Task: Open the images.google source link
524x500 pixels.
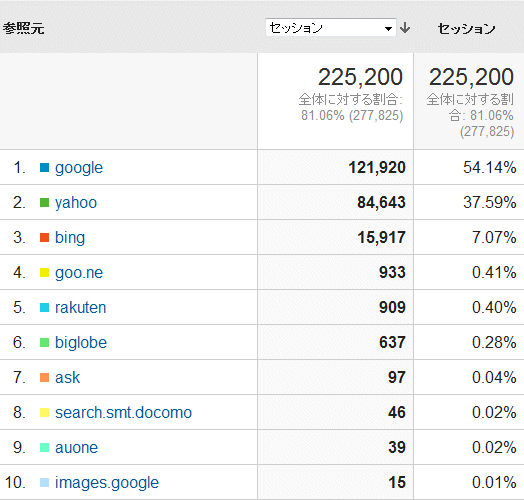Action: (107, 483)
